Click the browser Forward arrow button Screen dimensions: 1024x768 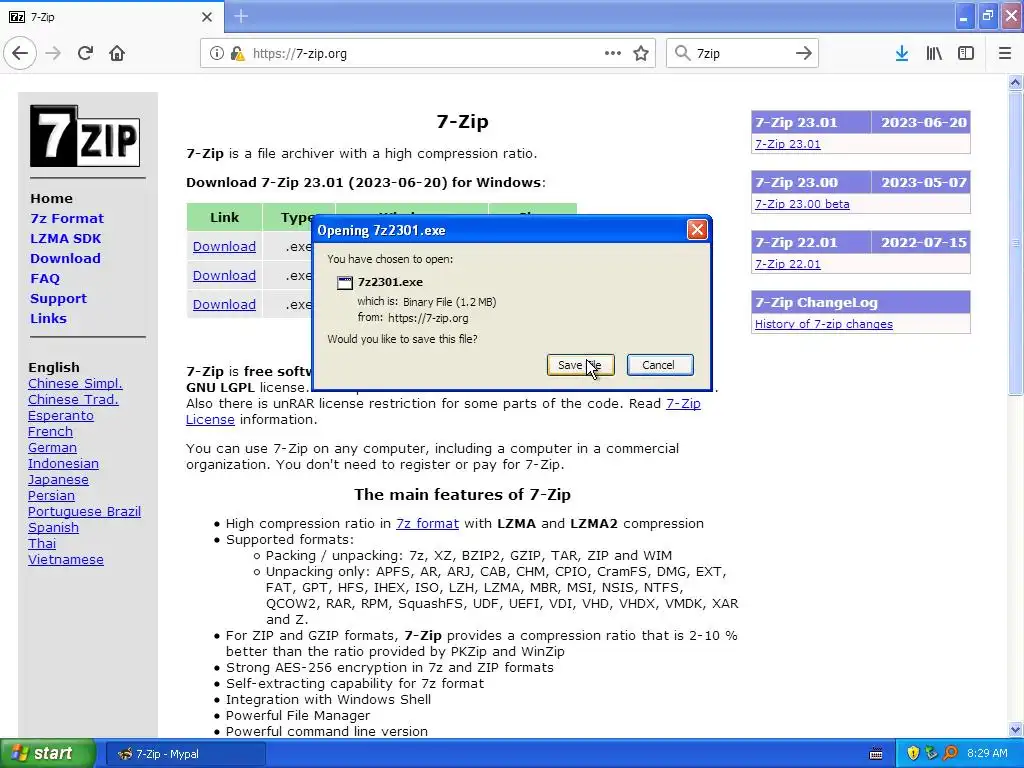click(53, 54)
